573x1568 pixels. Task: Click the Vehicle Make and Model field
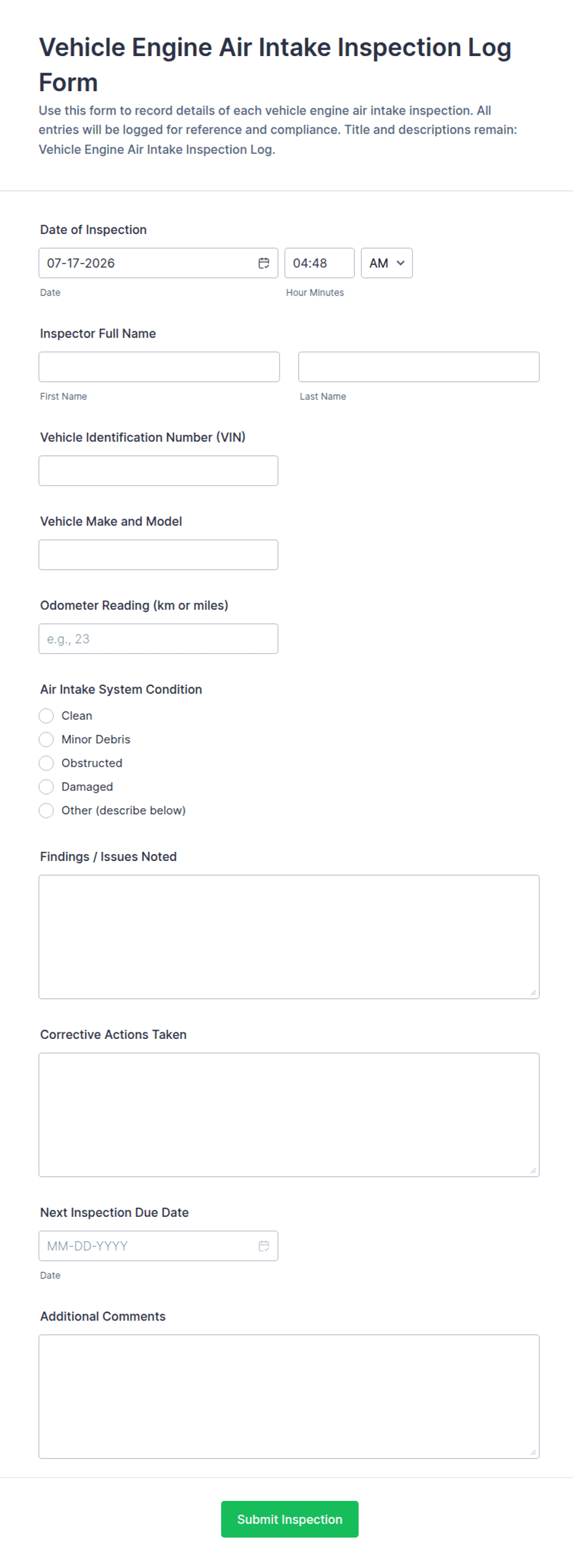(158, 555)
